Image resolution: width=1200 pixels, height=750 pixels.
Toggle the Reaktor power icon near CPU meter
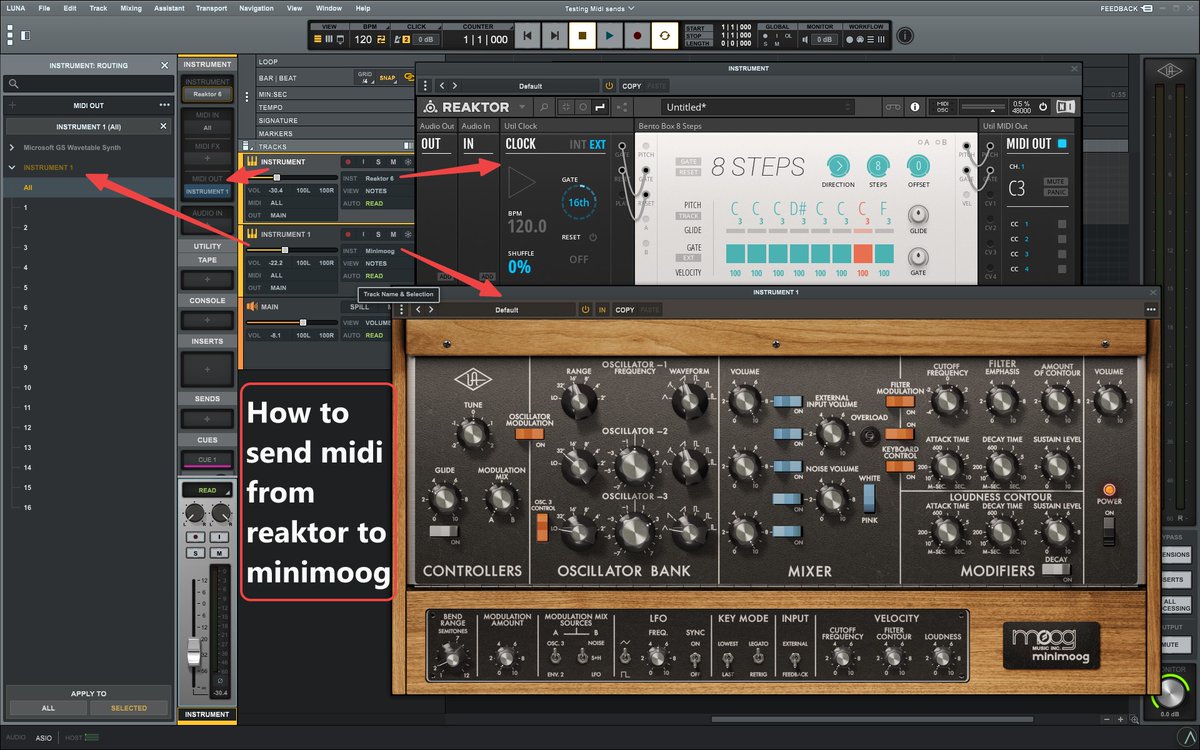[x=1043, y=107]
